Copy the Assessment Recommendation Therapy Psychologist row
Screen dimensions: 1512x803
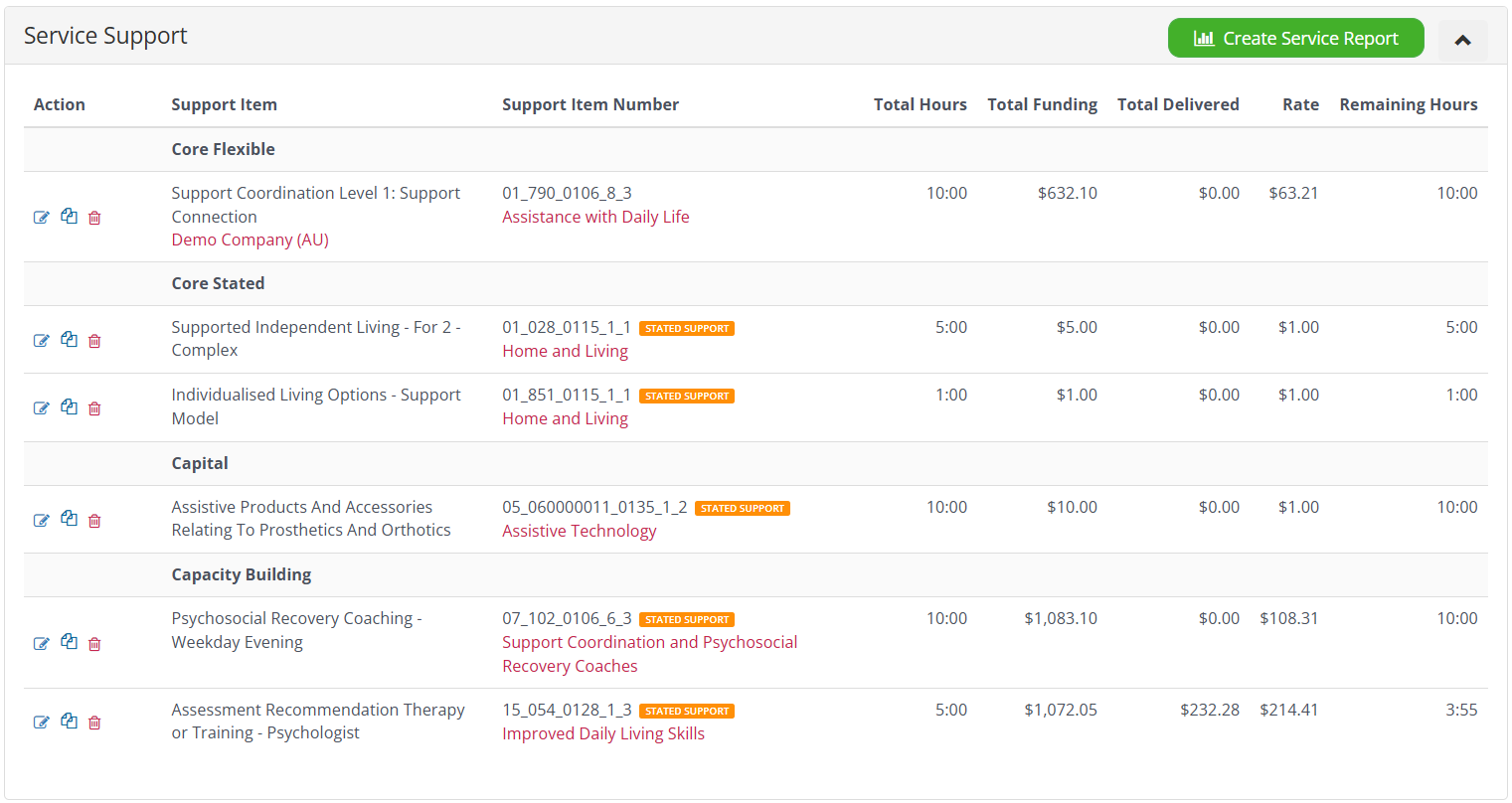point(69,722)
